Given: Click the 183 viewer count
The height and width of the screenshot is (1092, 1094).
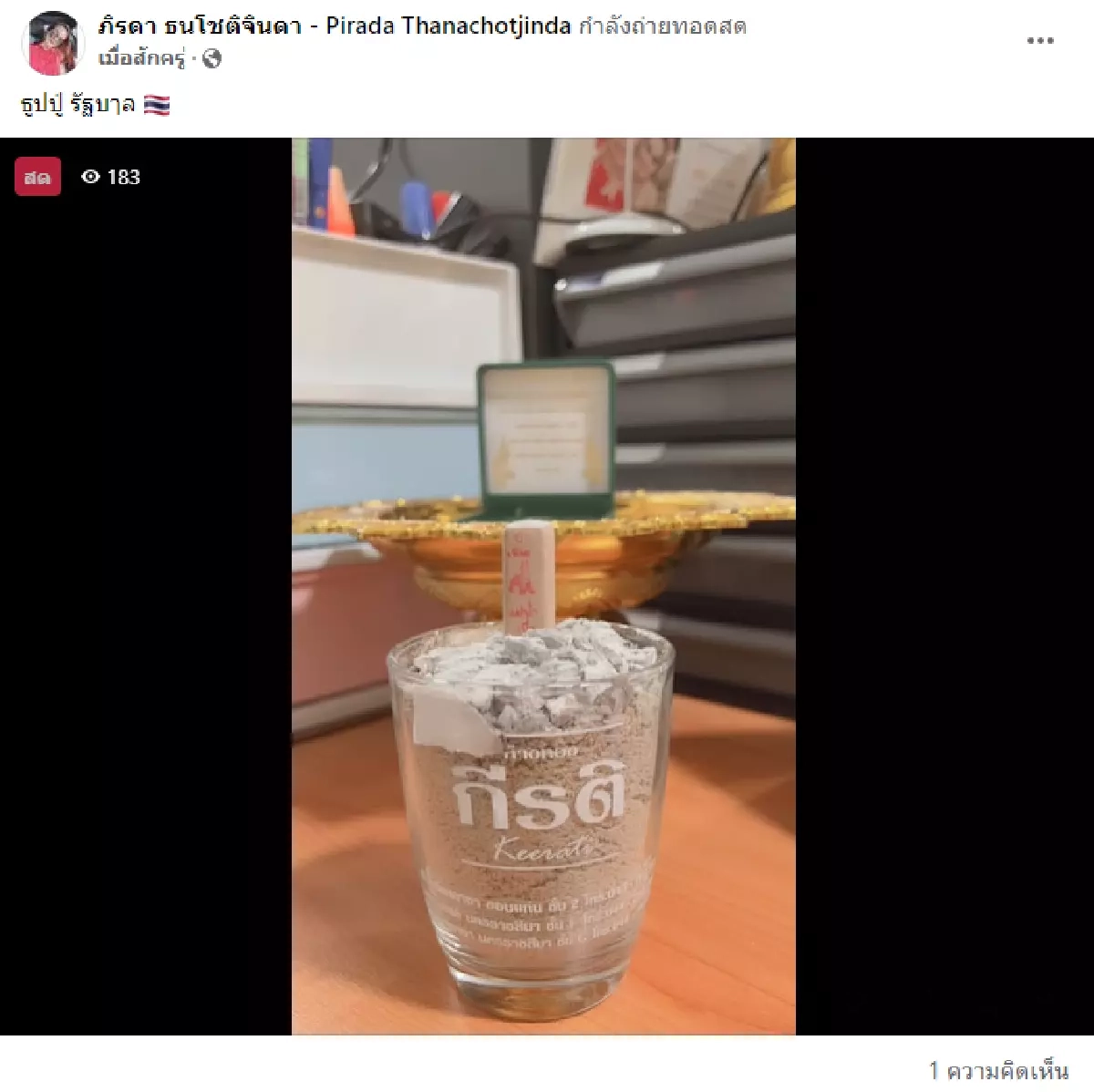Looking at the screenshot, I should click(124, 177).
